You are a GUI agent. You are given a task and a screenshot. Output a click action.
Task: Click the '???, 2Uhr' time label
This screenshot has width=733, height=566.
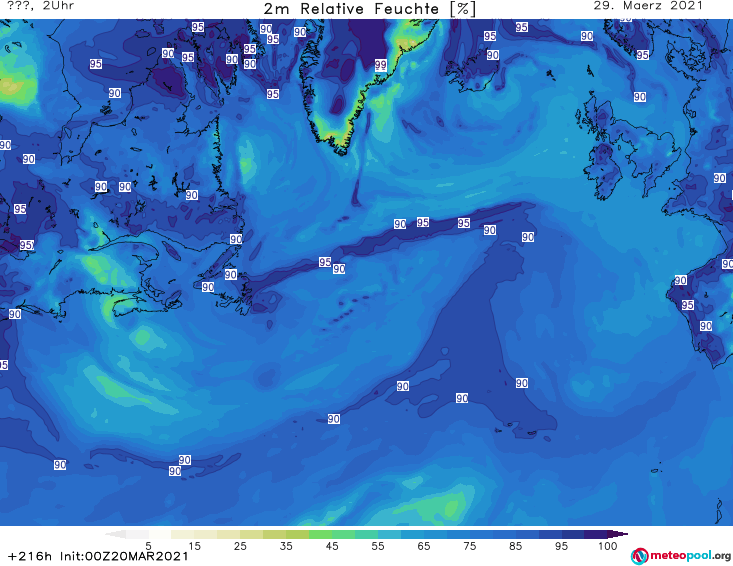pyautogui.click(x=41, y=6)
